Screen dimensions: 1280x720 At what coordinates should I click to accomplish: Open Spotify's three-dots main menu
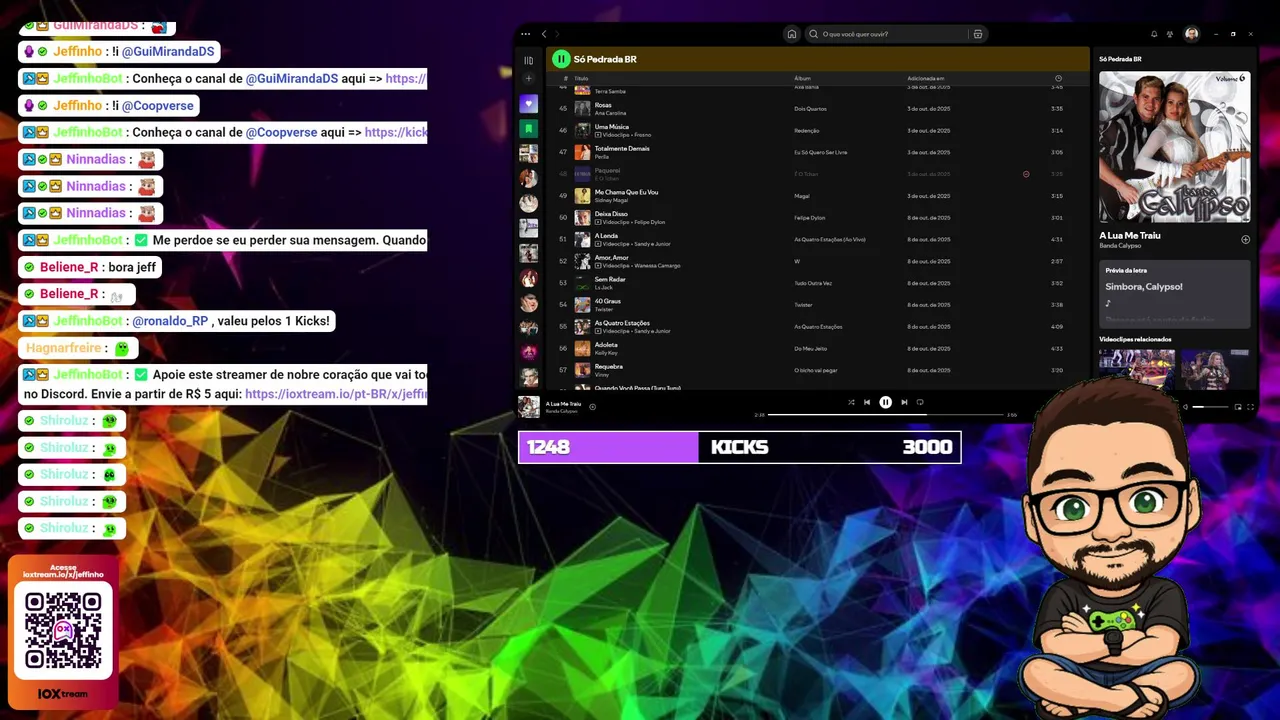point(526,34)
